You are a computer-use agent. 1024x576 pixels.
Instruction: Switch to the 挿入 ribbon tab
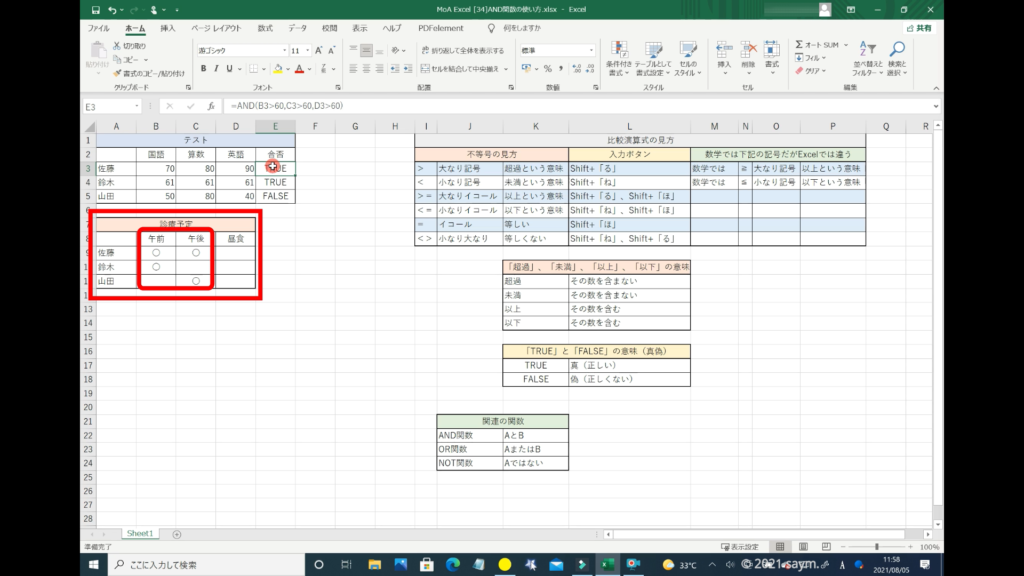tap(168, 29)
